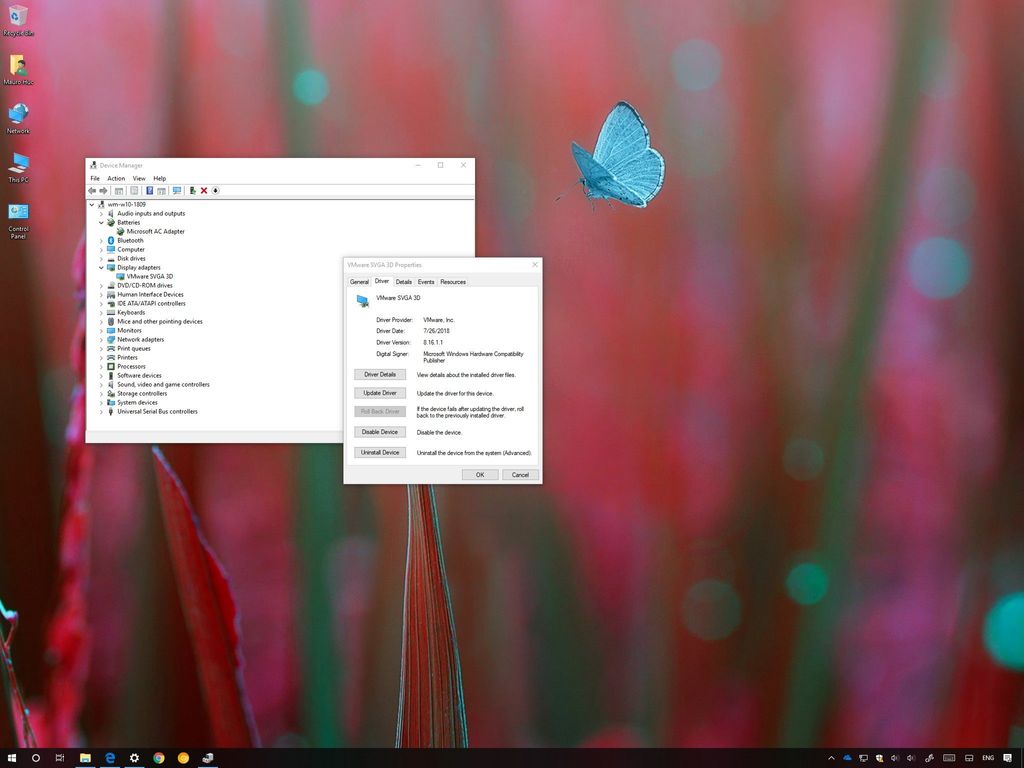Launch Microsoft Edge from the taskbar

[110, 758]
